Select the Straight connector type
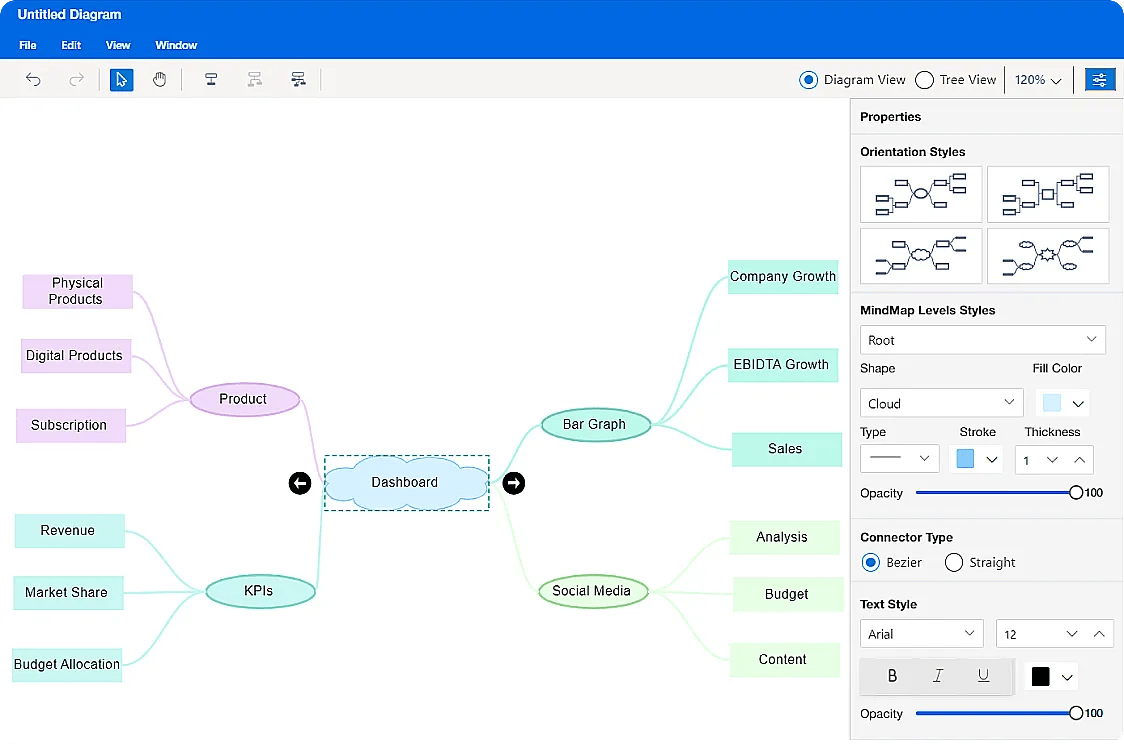This screenshot has height=744, width=1124. click(953, 562)
